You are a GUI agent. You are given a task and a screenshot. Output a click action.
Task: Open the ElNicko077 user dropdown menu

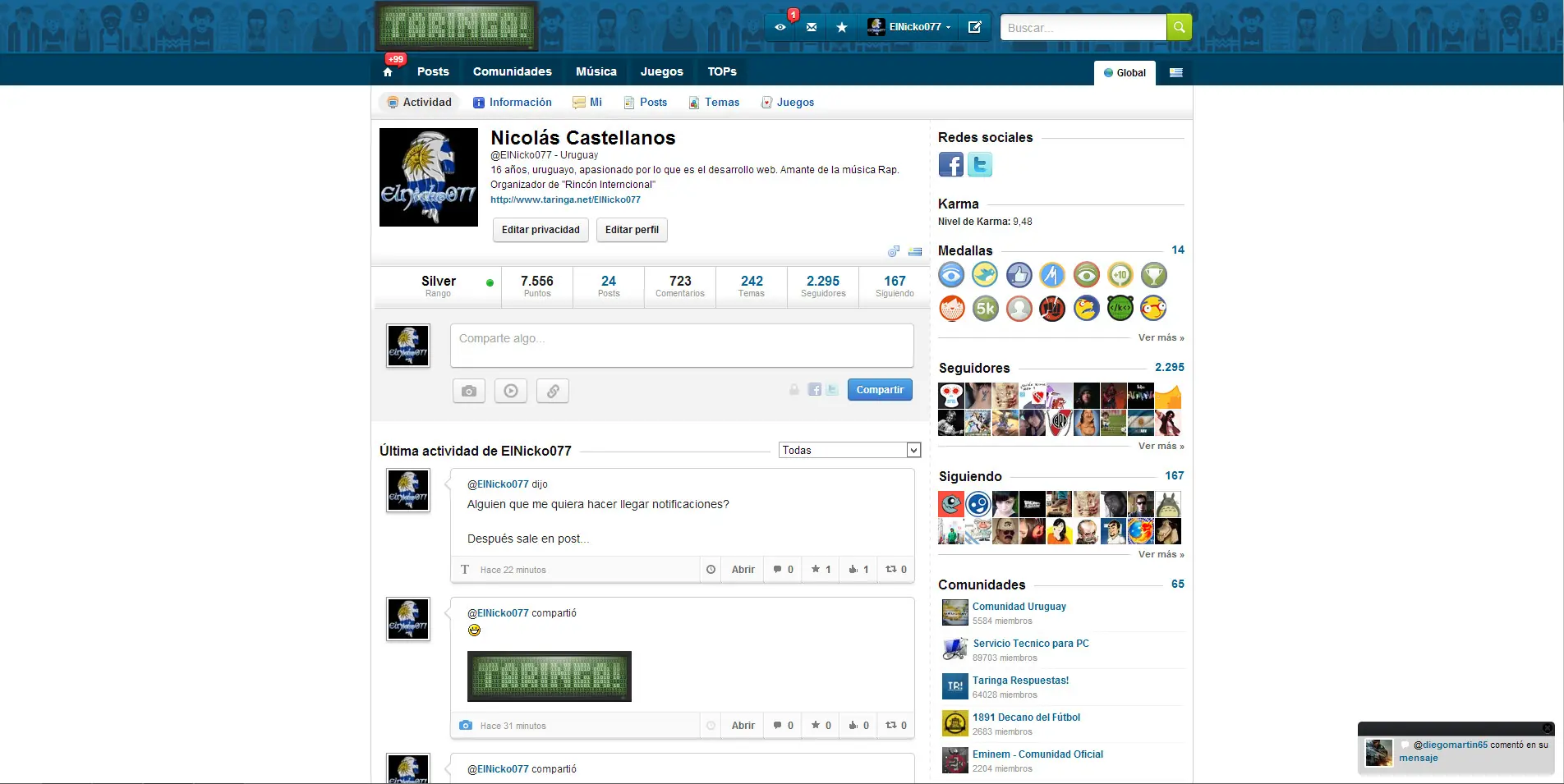coord(908,27)
